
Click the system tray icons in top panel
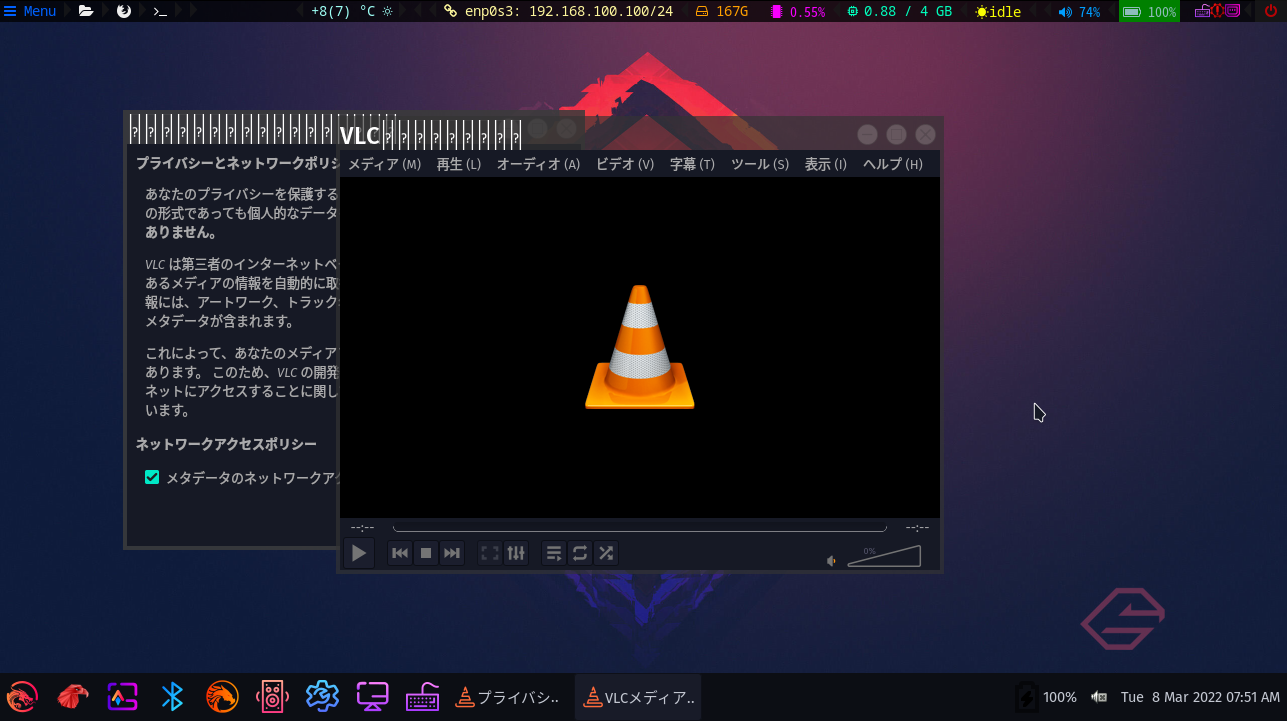(x=1217, y=11)
